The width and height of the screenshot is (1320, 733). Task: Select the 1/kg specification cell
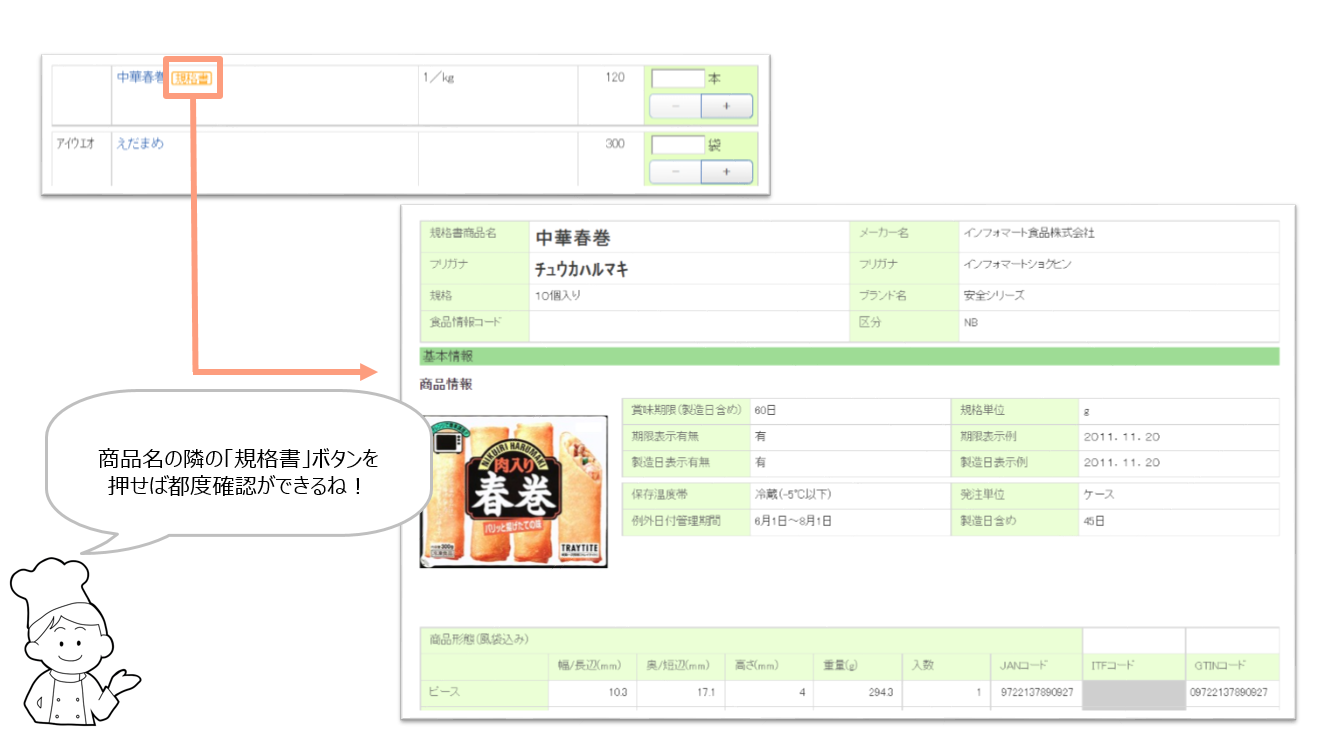point(439,78)
